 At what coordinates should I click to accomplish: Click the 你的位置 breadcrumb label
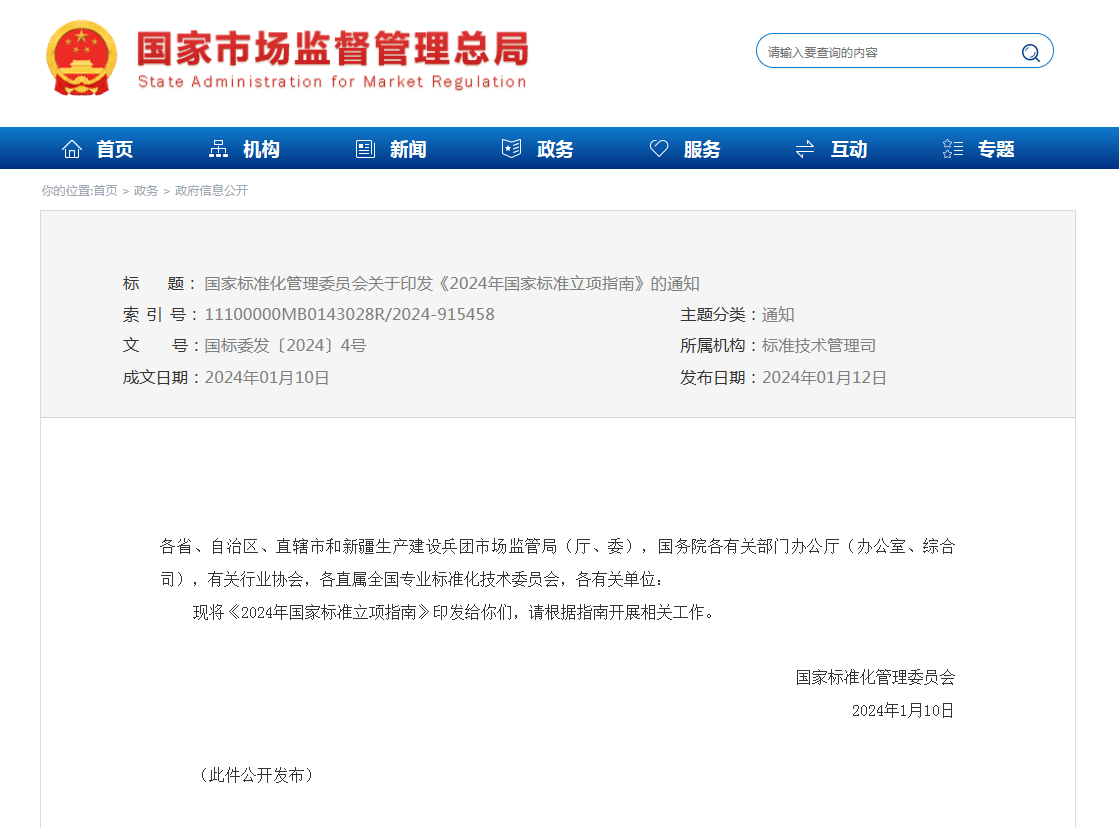point(67,191)
